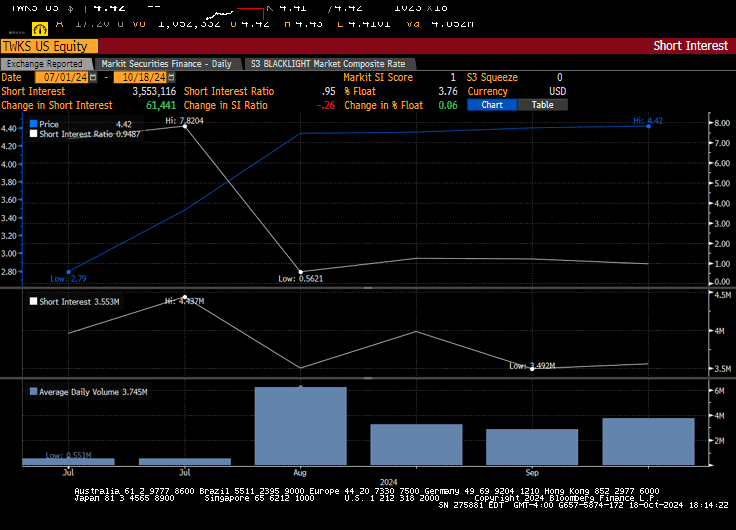Click the rightmost October volume bar

point(648,442)
